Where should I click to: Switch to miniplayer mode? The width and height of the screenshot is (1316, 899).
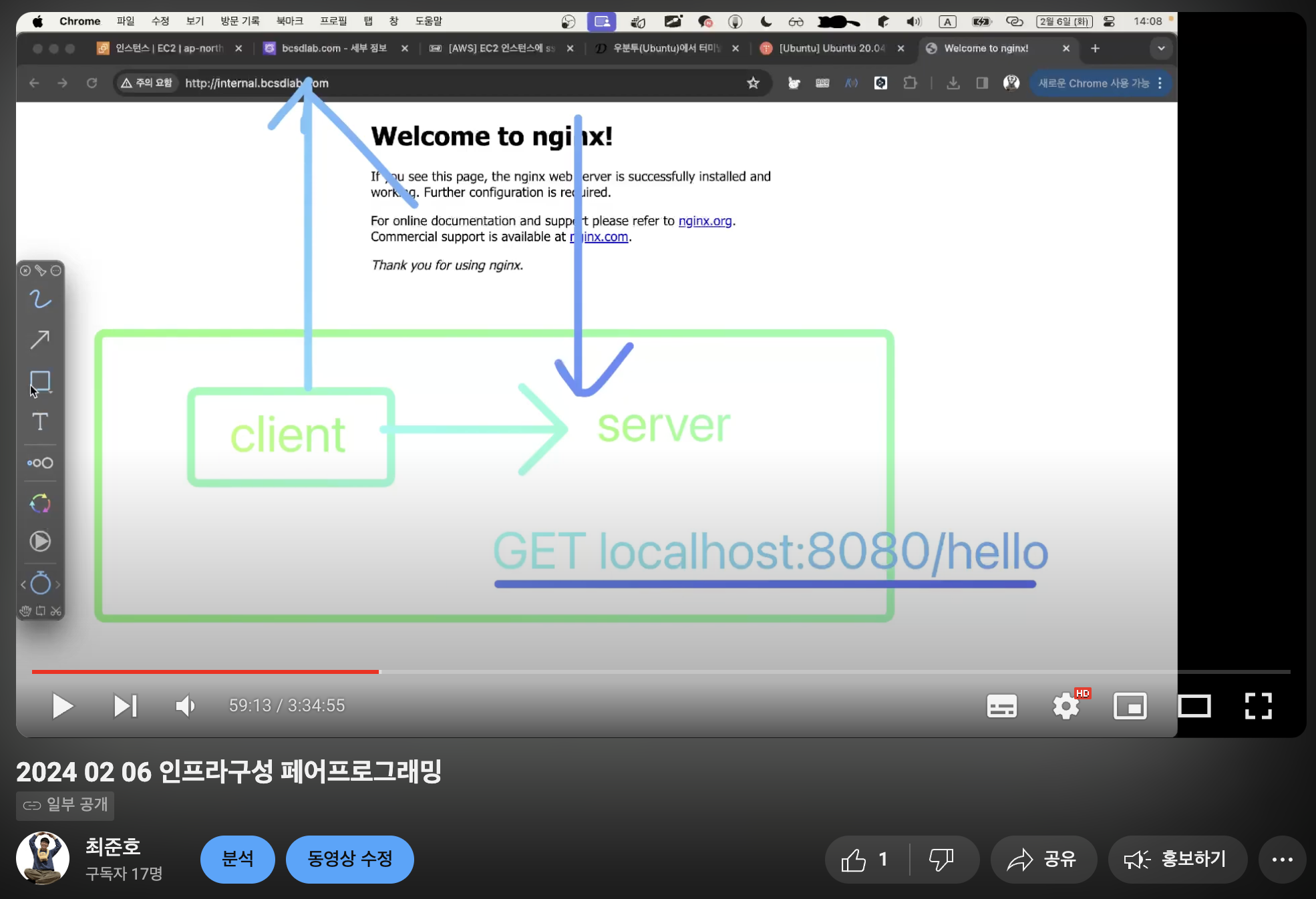[1130, 706]
